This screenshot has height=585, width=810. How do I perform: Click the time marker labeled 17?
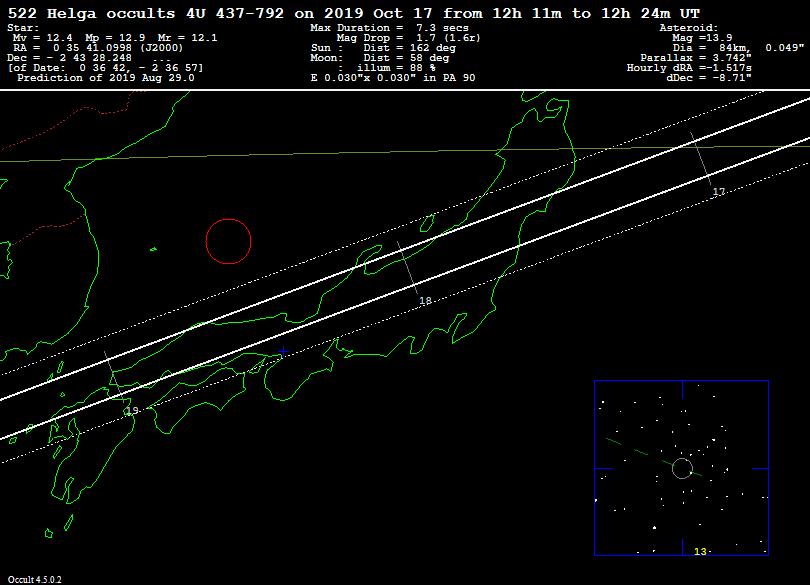pos(719,192)
